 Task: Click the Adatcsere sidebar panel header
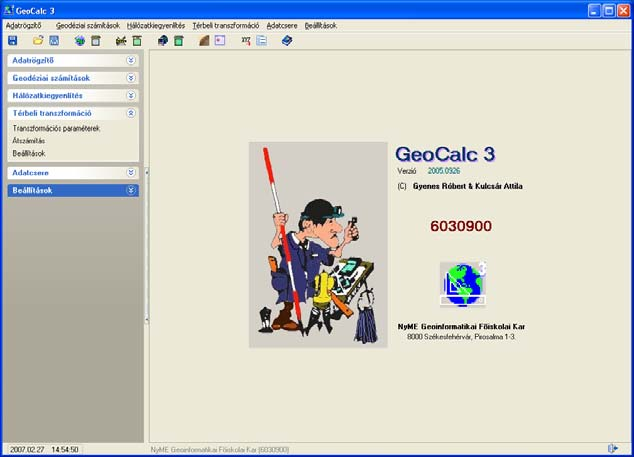[x=73, y=173]
